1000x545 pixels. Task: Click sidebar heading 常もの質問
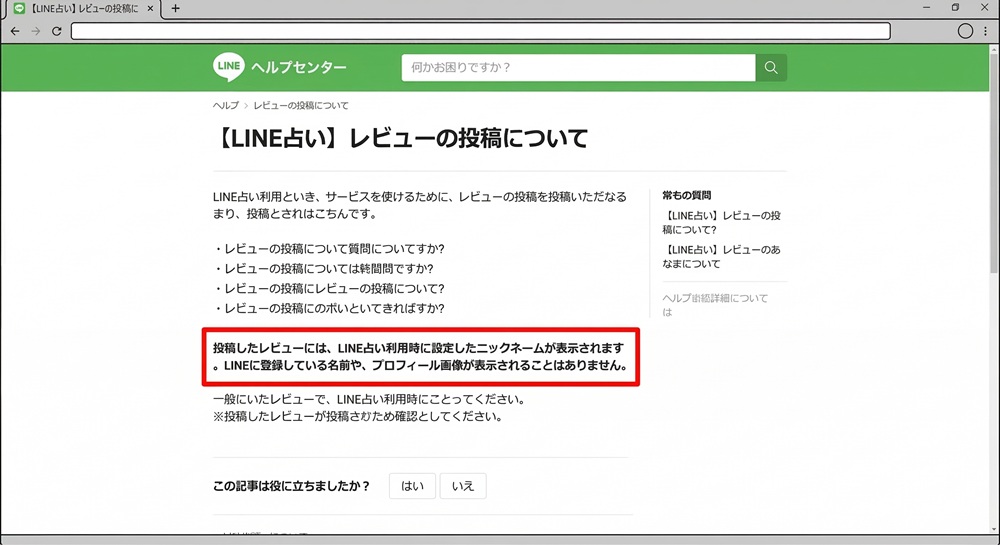[686, 195]
